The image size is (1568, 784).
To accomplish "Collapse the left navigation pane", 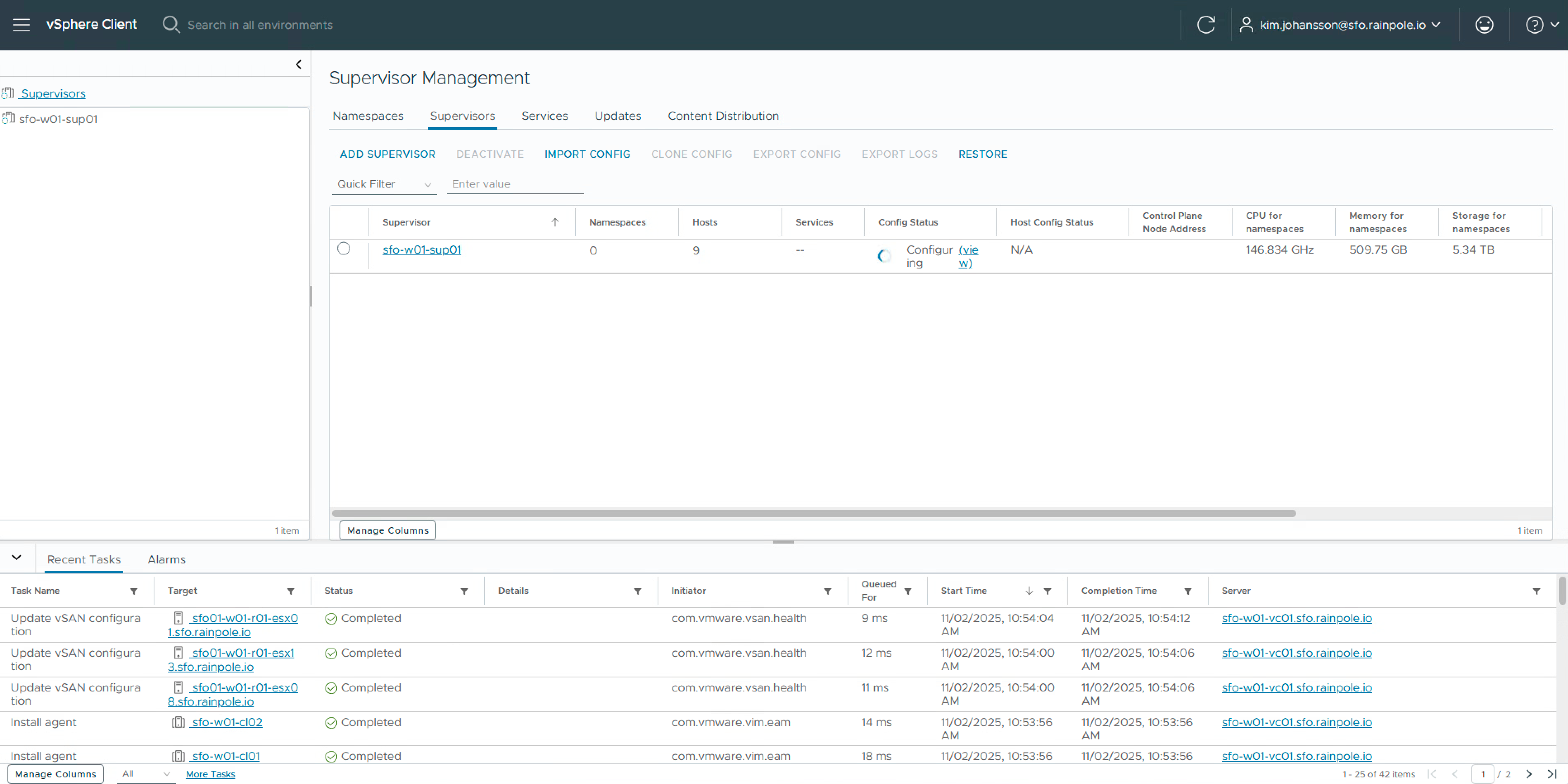I will (x=298, y=64).
